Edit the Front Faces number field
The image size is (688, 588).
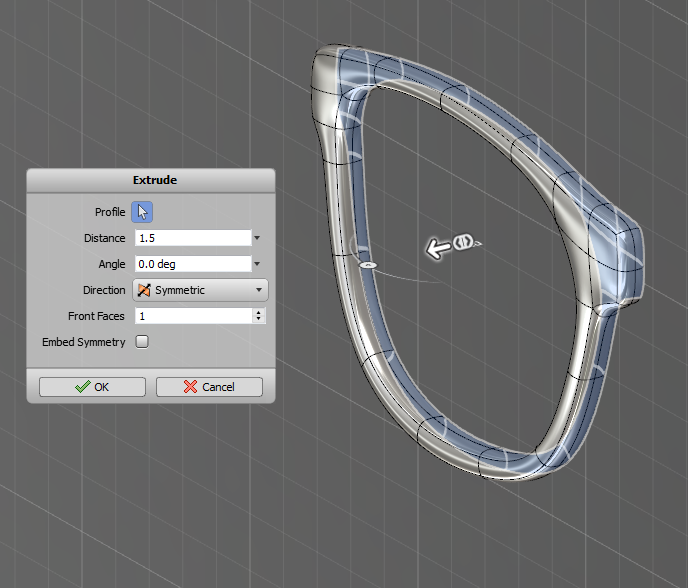[x=194, y=316]
